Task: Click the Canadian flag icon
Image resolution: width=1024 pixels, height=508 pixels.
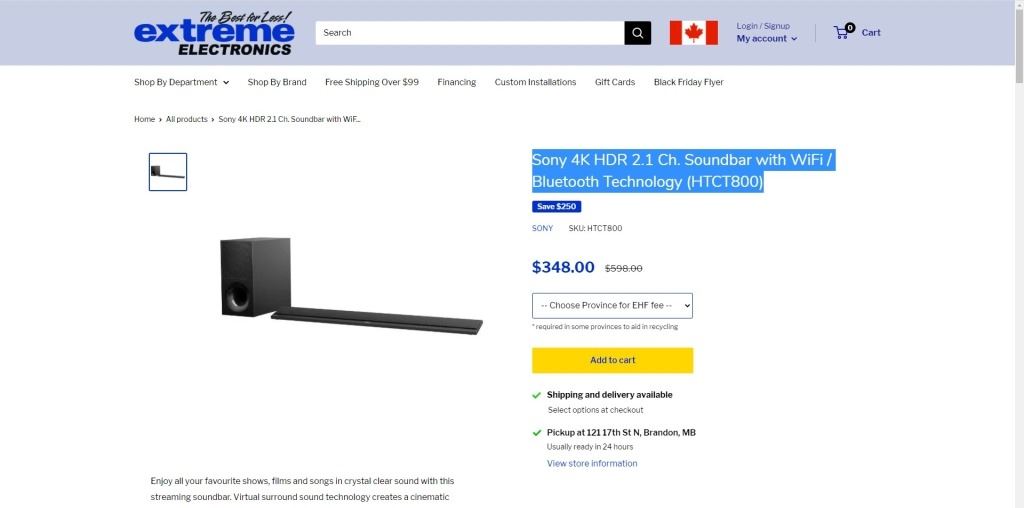Action: 694,33
